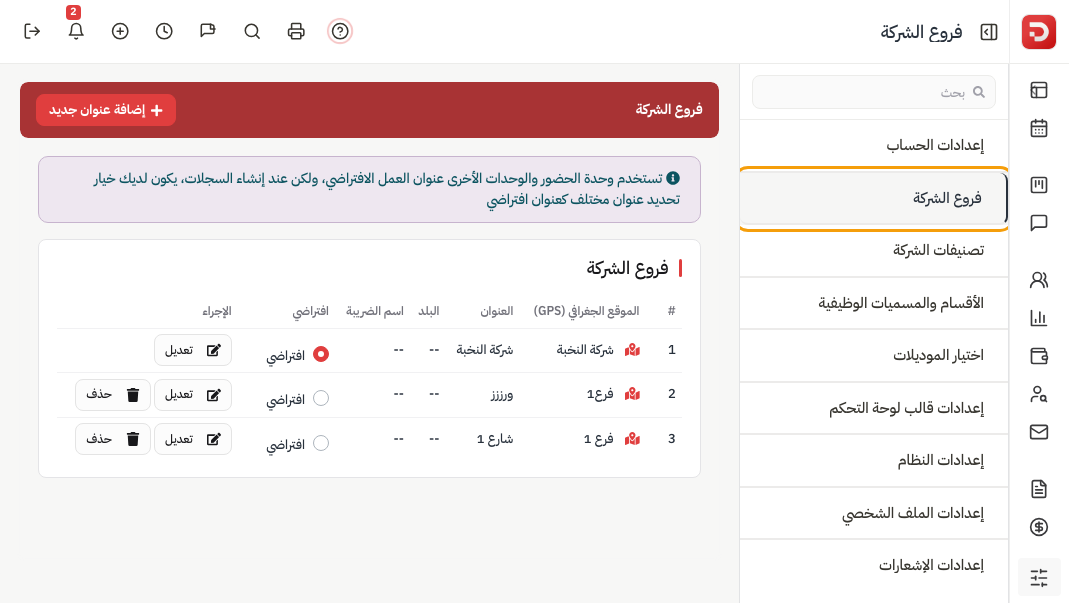Open الأقسام والمسميات الوظيفية menu item

[x=873, y=303]
